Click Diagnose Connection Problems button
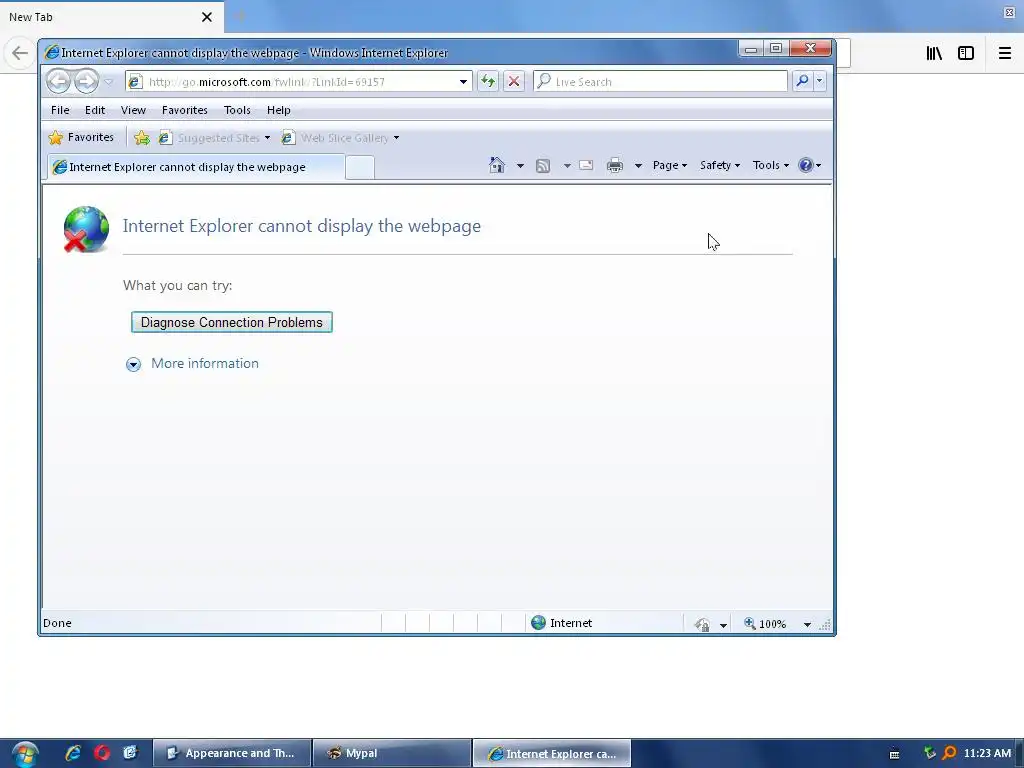 (232, 322)
